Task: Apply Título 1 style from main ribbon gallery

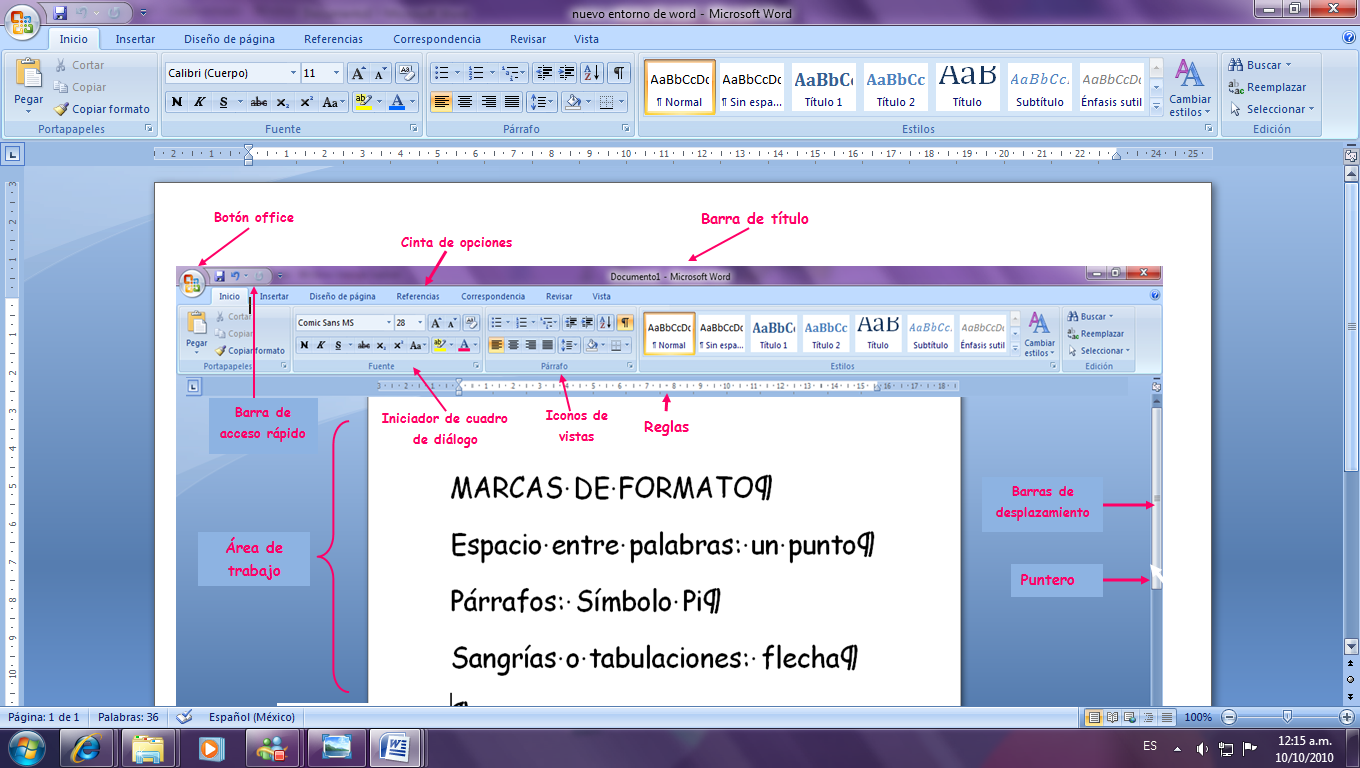Action: [x=824, y=86]
